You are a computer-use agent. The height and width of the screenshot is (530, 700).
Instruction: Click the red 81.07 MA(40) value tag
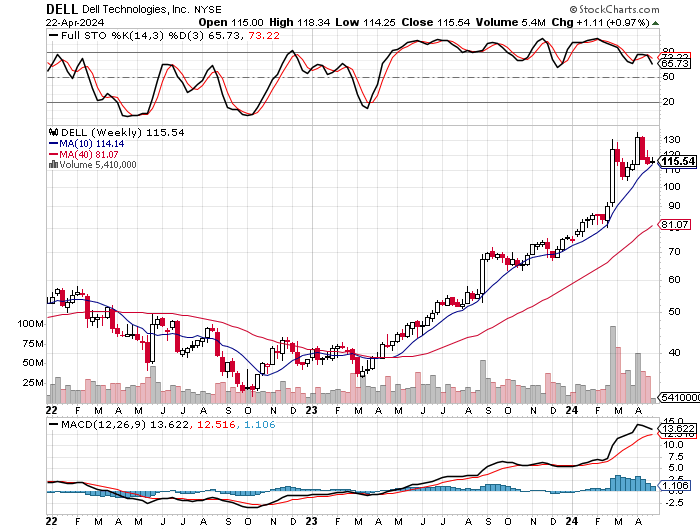point(675,225)
